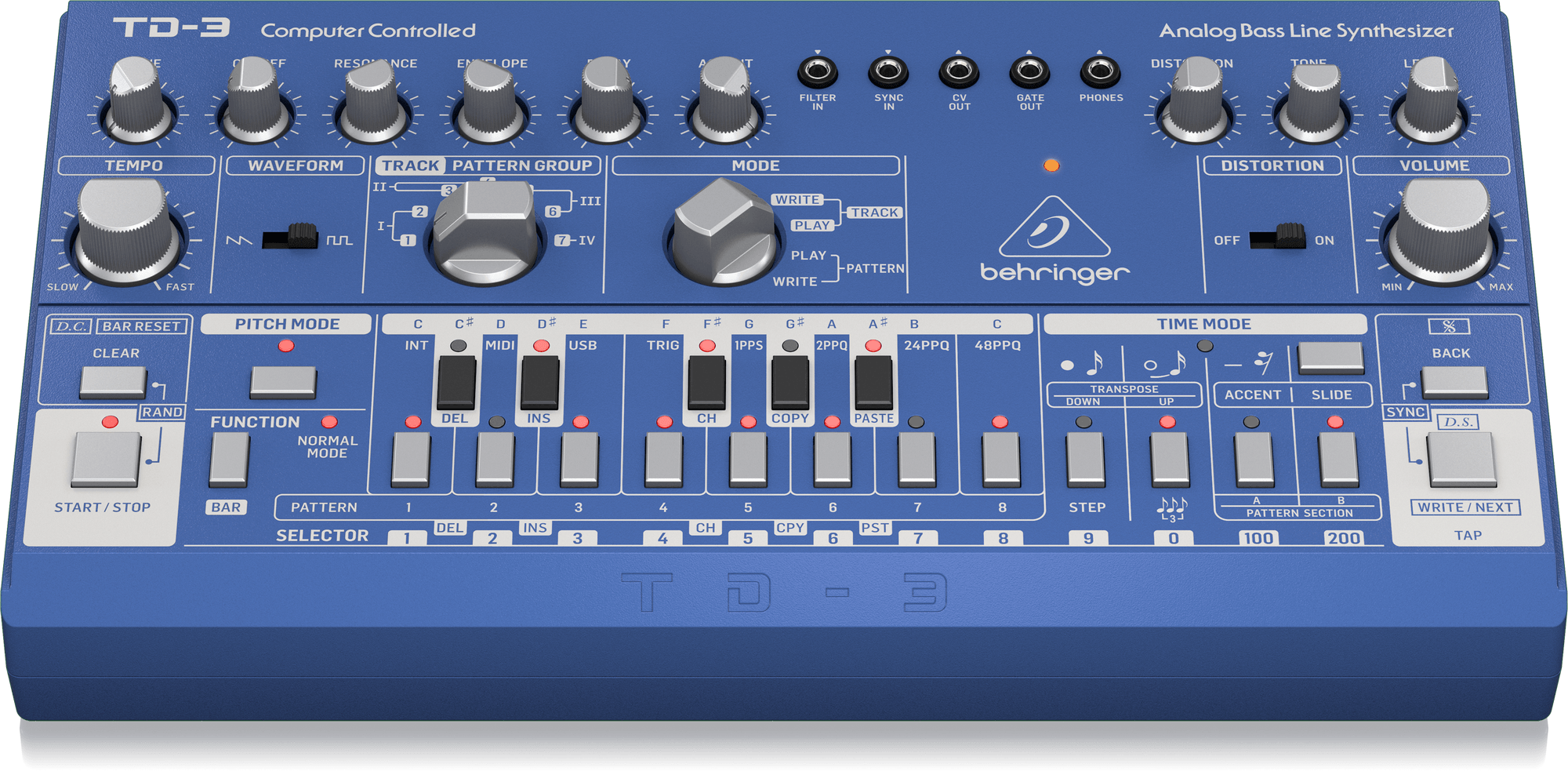Push the CLEAR button
This screenshot has width=1568, height=771.
(113, 382)
